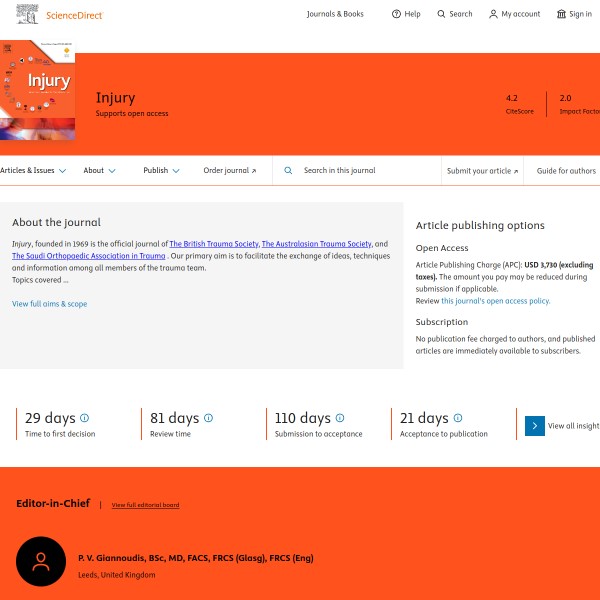Expand the Publish dropdown menu
600x600 pixels.
(x=161, y=171)
